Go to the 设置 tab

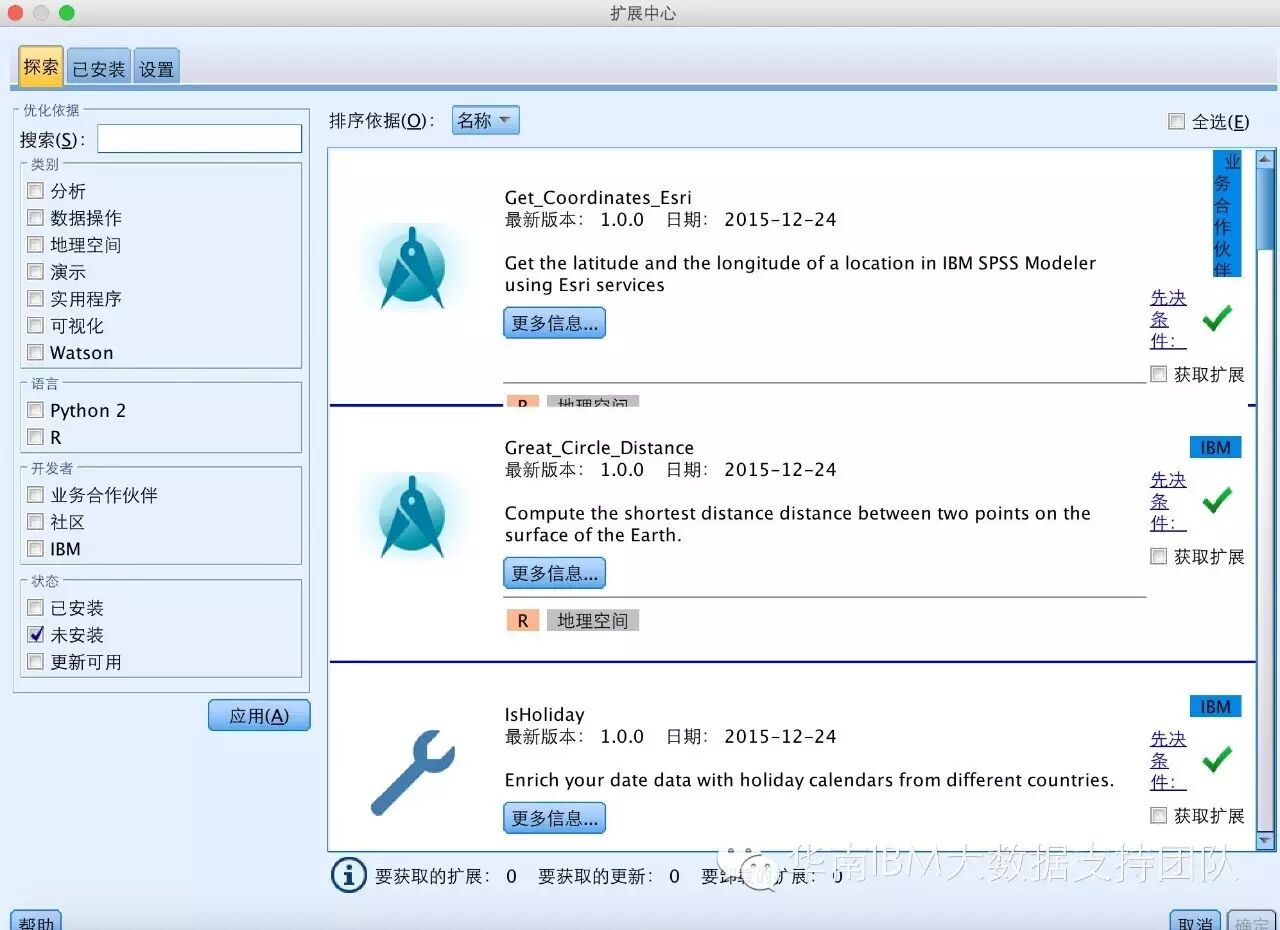pyautogui.click(x=157, y=68)
